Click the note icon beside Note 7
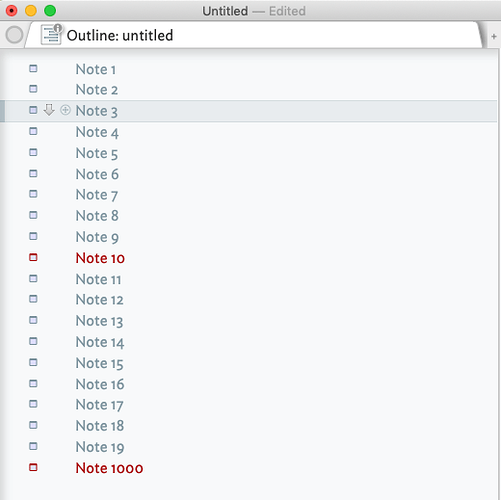Image resolution: width=501 pixels, height=500 pixels. [x=33, y=194]
